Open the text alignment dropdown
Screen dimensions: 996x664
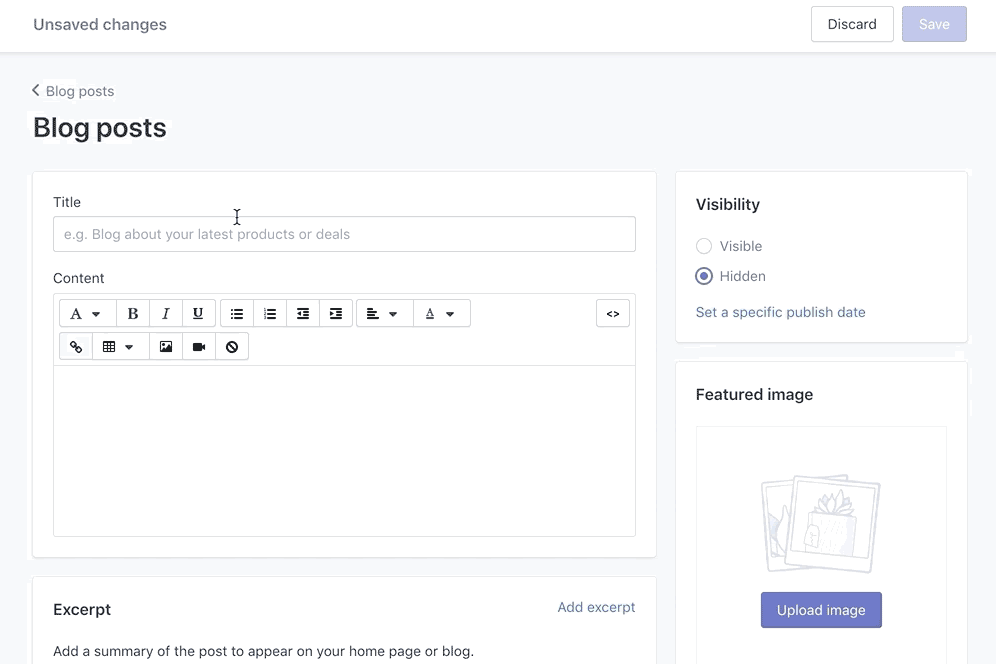click(x=385, y=313)
